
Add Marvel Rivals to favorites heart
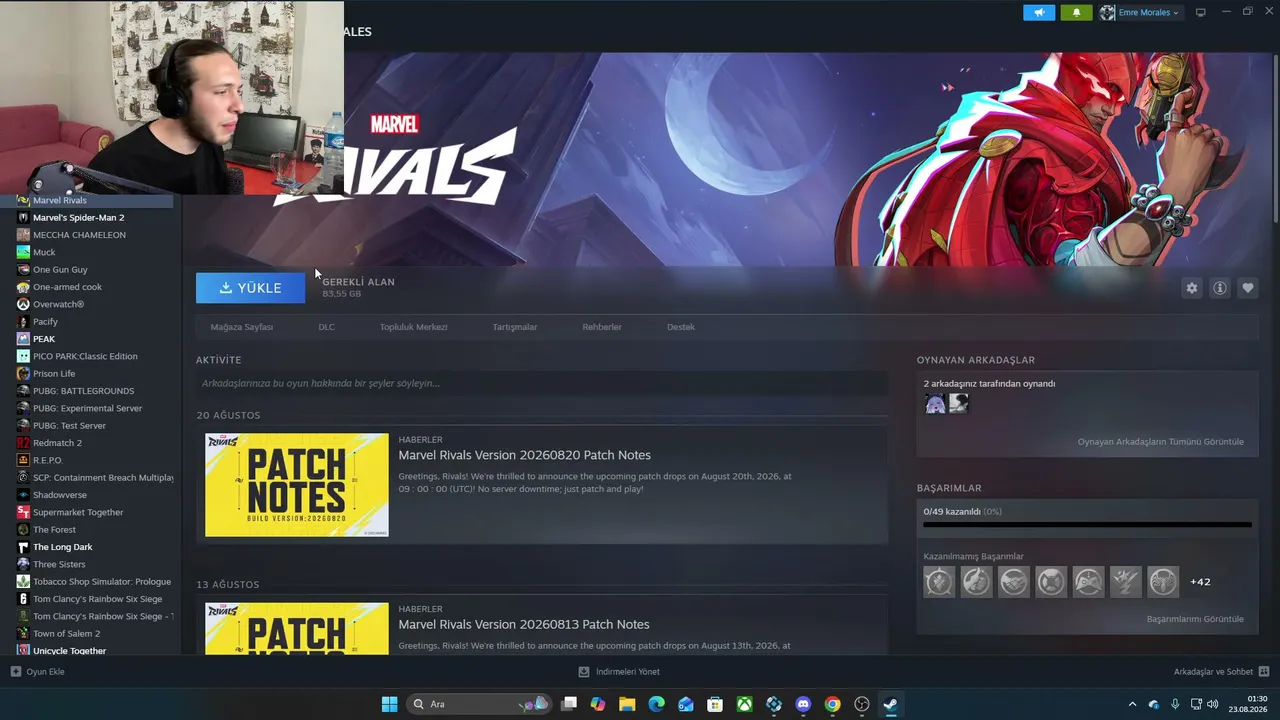pos(1247,288)
